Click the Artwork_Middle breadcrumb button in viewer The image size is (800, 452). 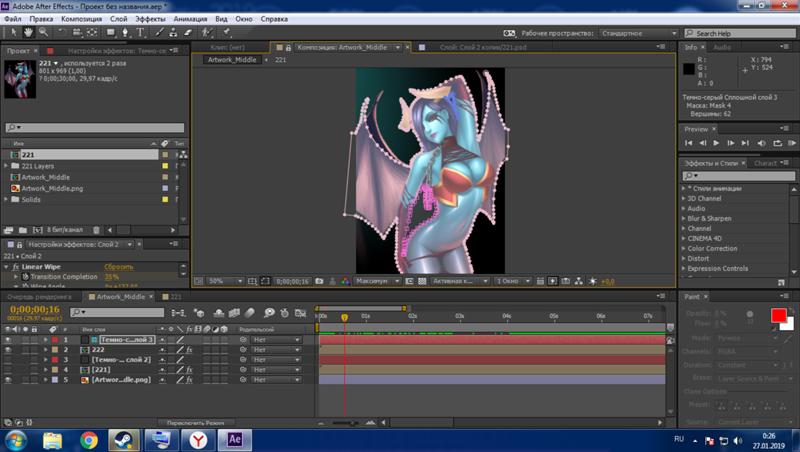[232, 60]
